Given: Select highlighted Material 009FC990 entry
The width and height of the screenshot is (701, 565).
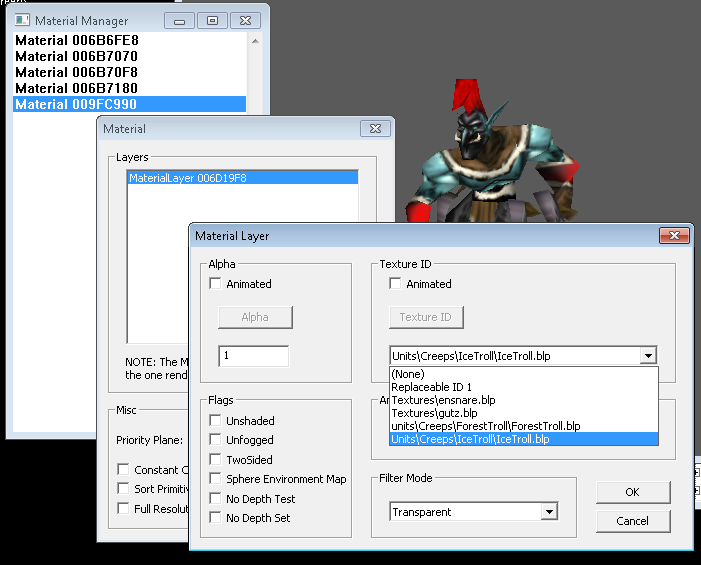Looking at the screenshot, I should (x=129, y=104).
